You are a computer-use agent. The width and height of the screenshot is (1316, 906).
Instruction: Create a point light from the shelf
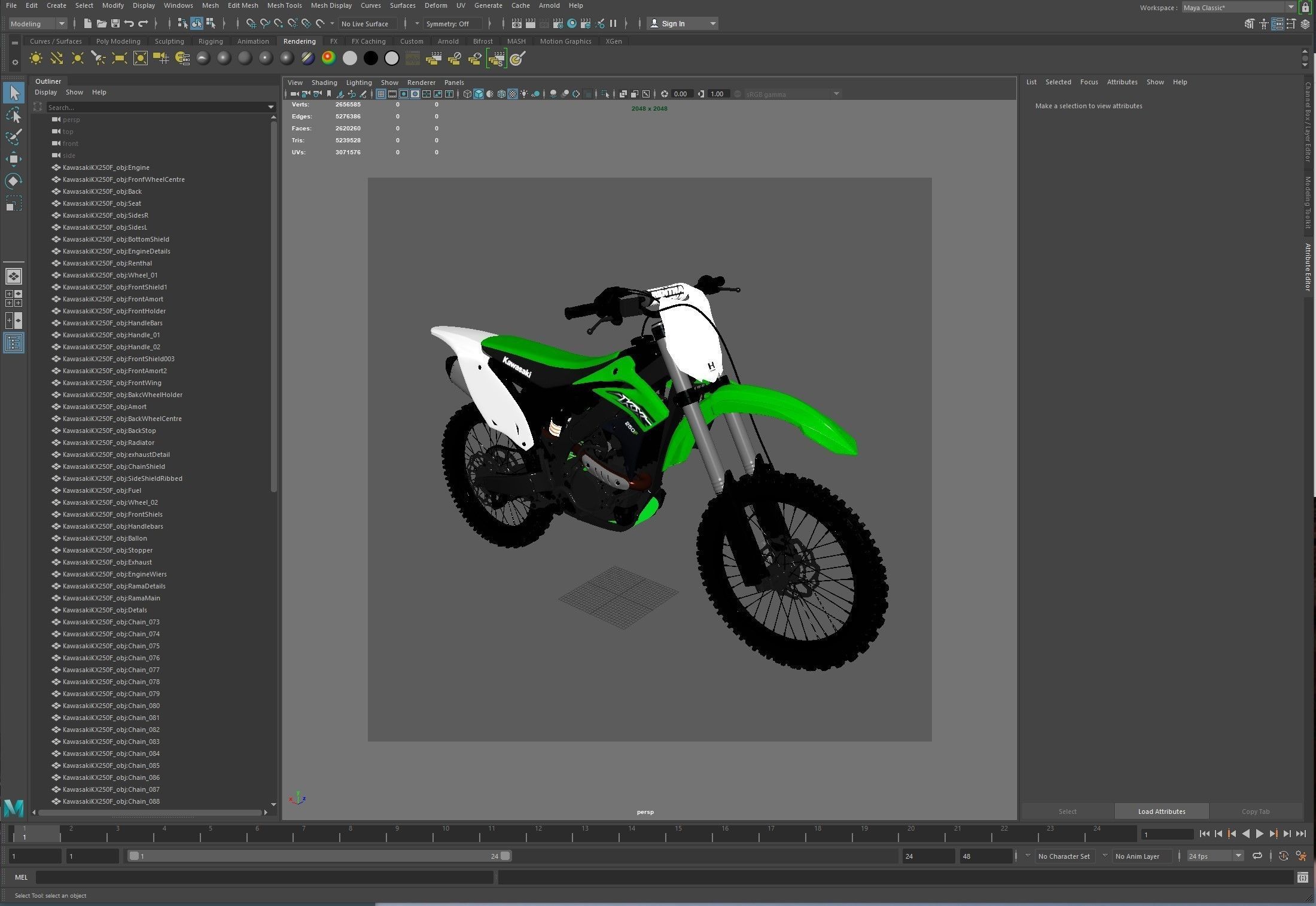[x=78, y=58]
